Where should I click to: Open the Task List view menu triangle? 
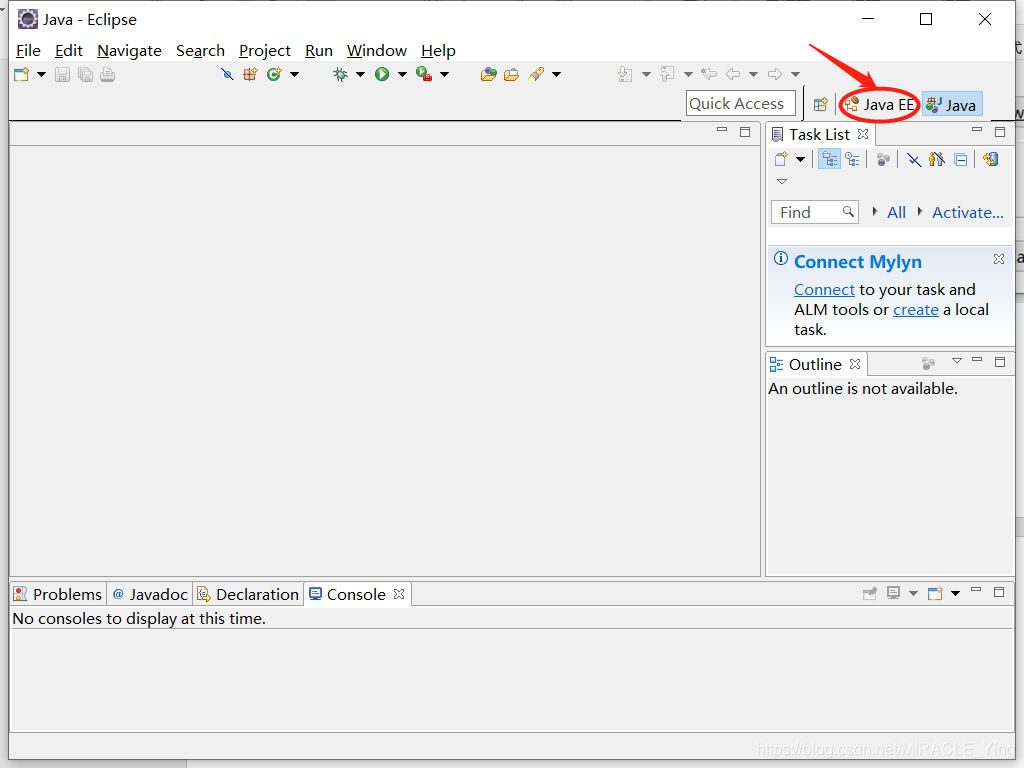pos(782,182)
